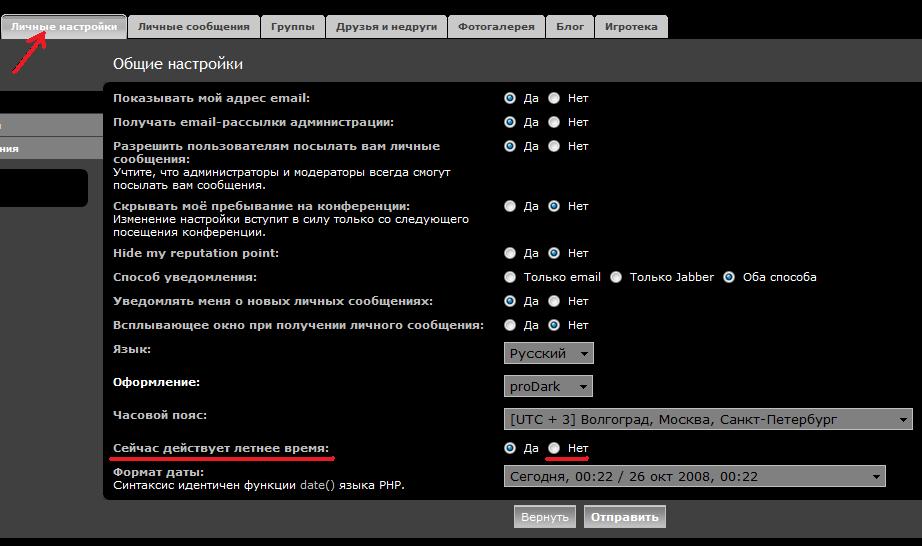Open the Личные сообщения tab
The width and height of the screenshot is (922, 546).
click(195, 27)
